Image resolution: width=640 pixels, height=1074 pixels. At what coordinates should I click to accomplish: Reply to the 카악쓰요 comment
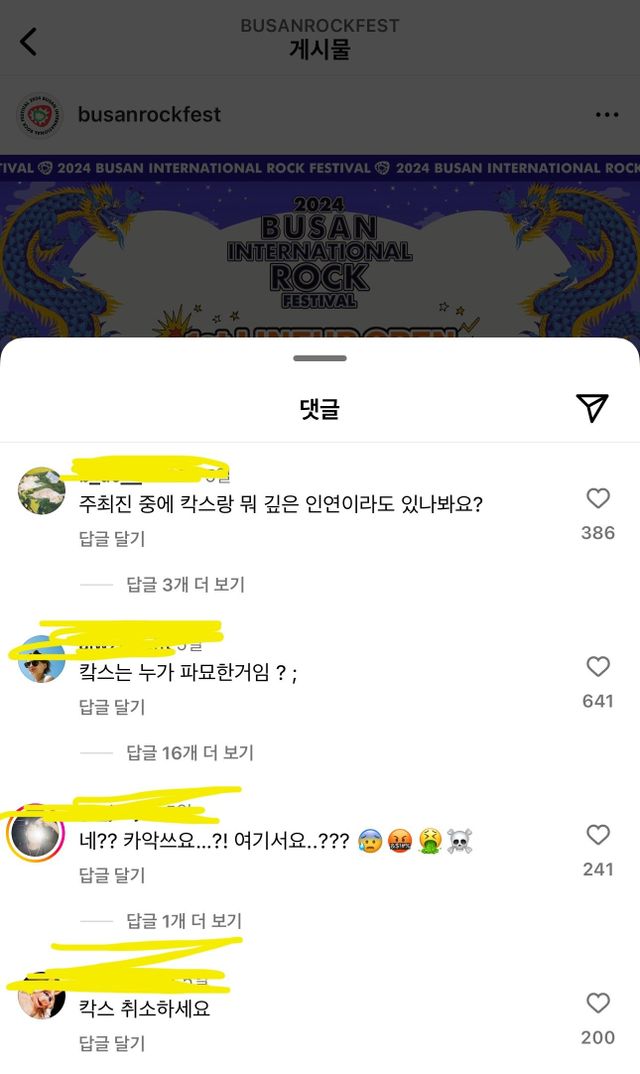[x=112, y=875]
